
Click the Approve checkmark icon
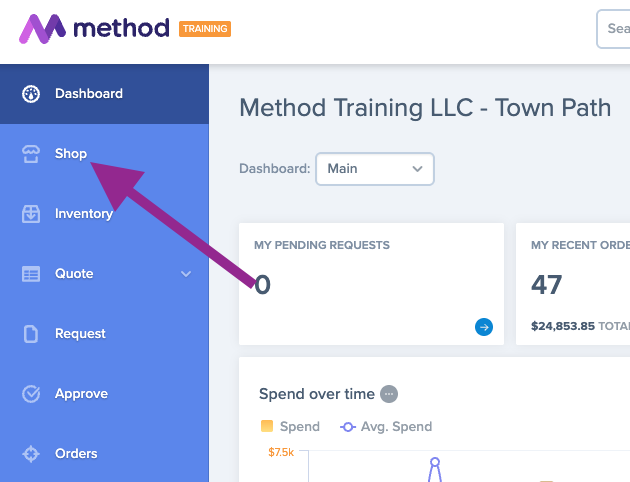click(x=31, y=394)
